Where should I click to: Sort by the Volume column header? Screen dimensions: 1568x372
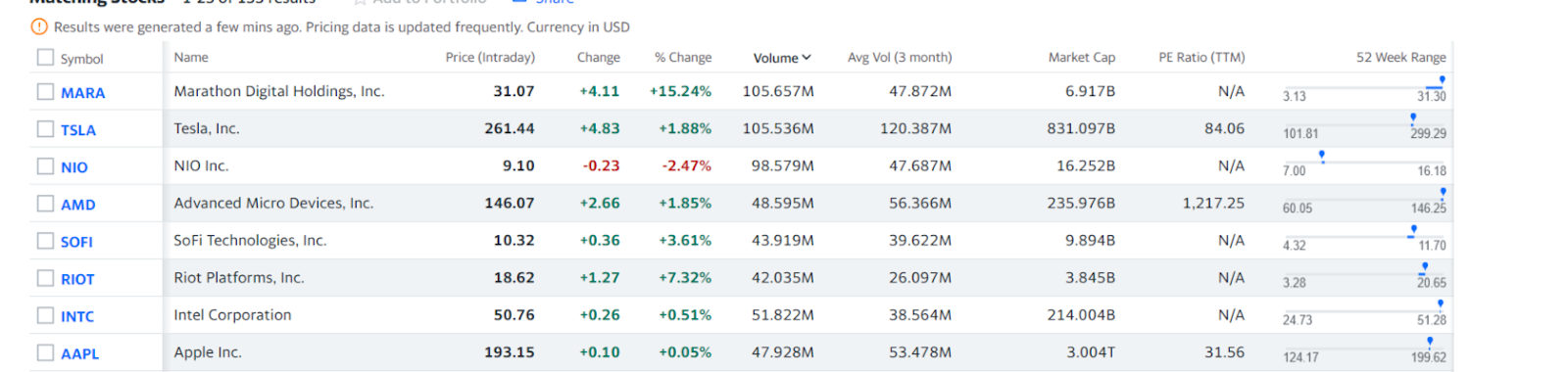775,58
